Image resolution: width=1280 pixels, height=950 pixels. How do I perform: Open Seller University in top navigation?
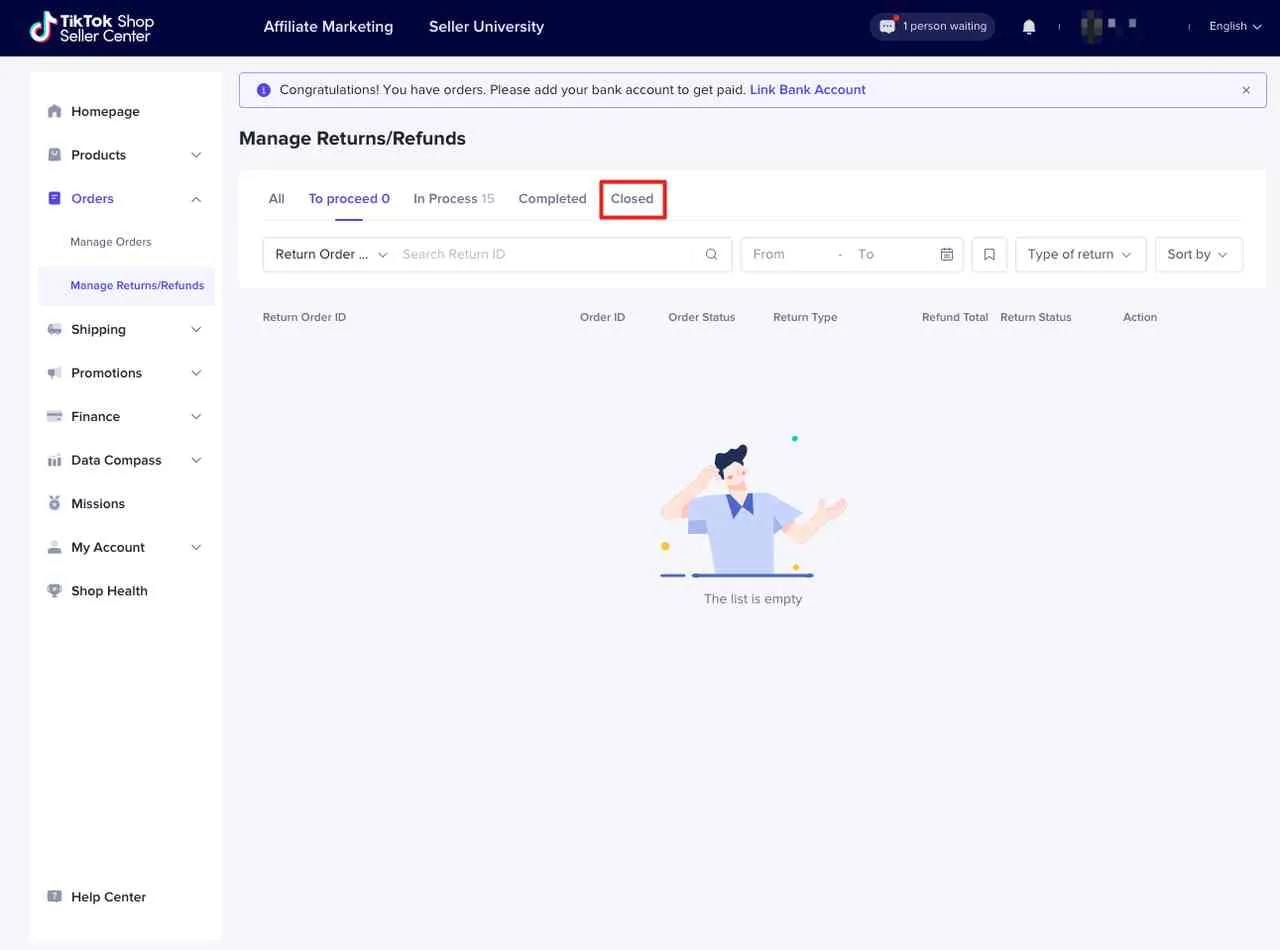click(486, 27)
